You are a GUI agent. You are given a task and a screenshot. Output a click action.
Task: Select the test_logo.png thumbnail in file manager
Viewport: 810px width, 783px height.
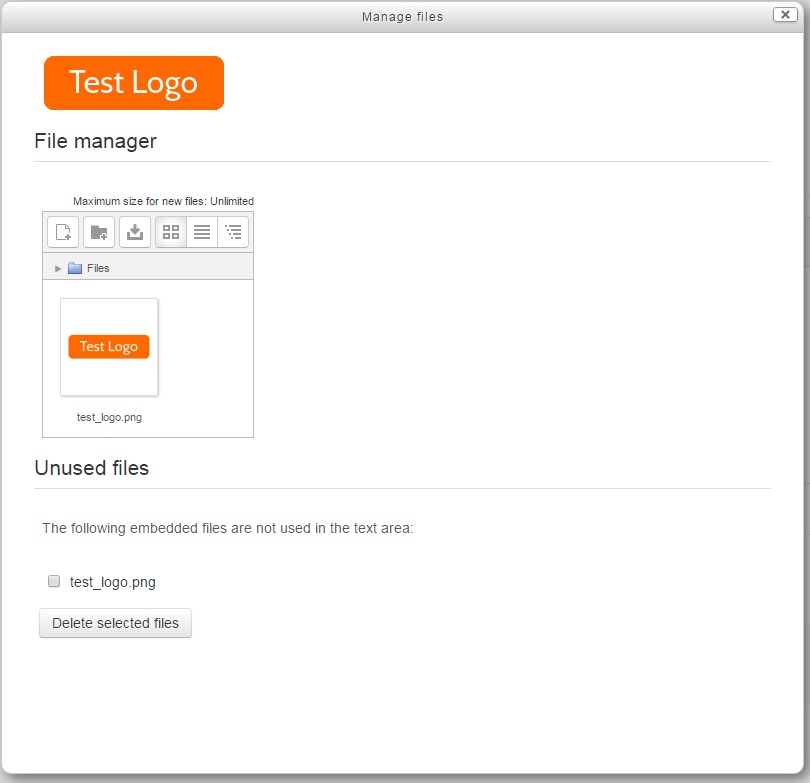(109, 347)
